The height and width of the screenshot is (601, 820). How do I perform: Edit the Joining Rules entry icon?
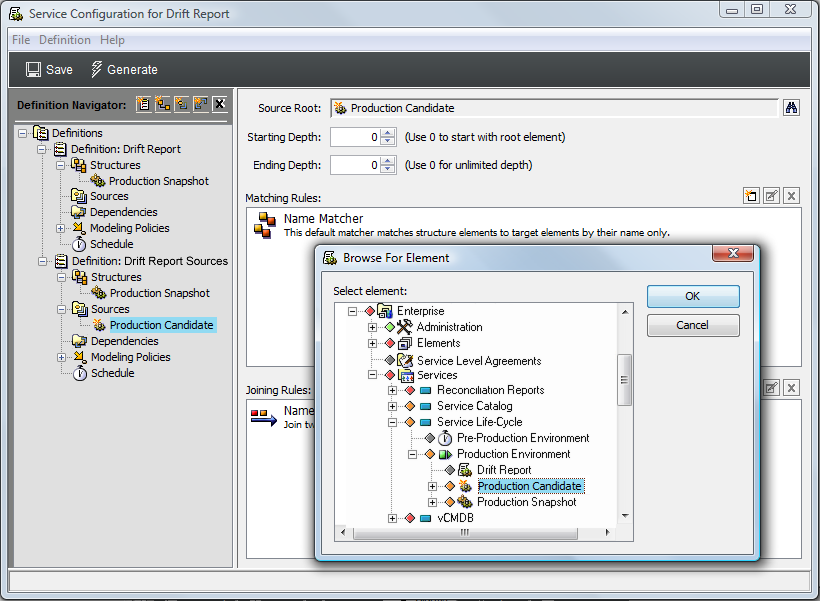point(771,388)
